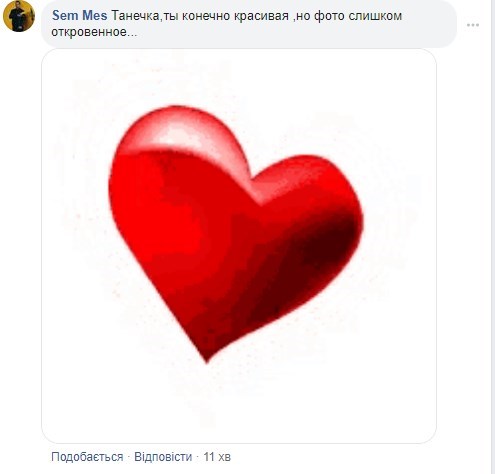The width and height of the screenshot is (495, 474).
Task: Toggle like on Sem Mes comment
Action: coord(87,456)
